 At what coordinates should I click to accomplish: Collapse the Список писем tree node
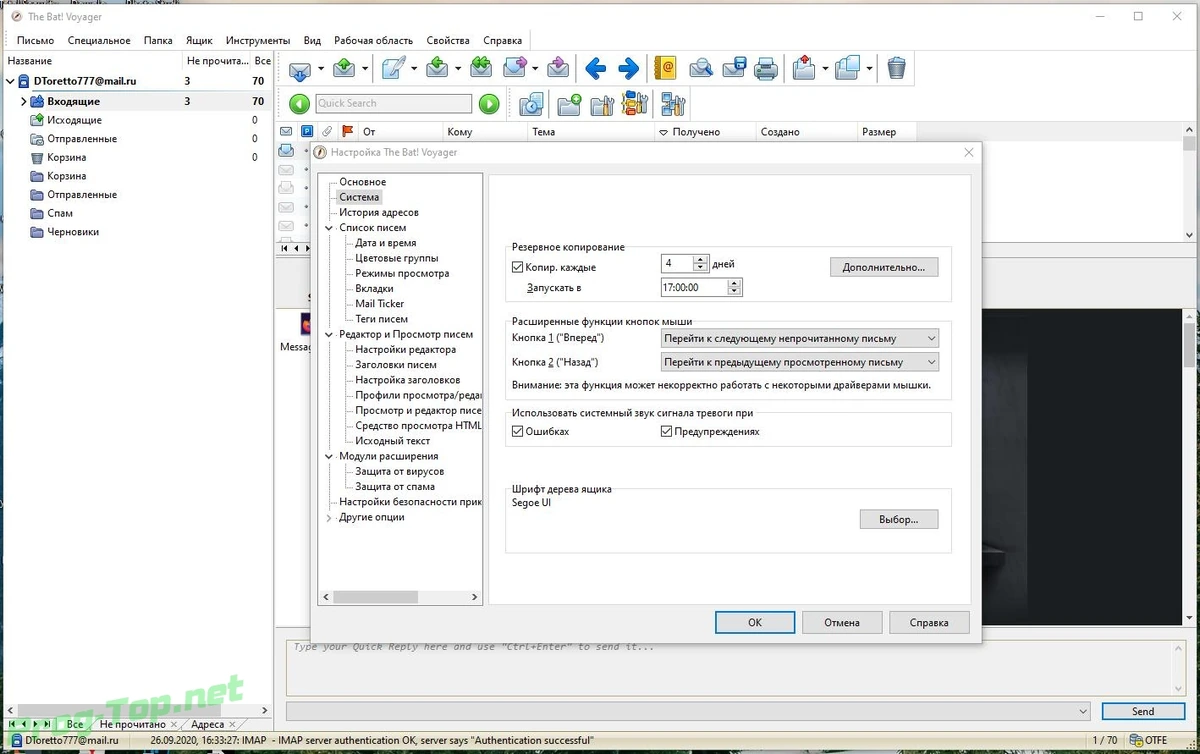point(329,228)
